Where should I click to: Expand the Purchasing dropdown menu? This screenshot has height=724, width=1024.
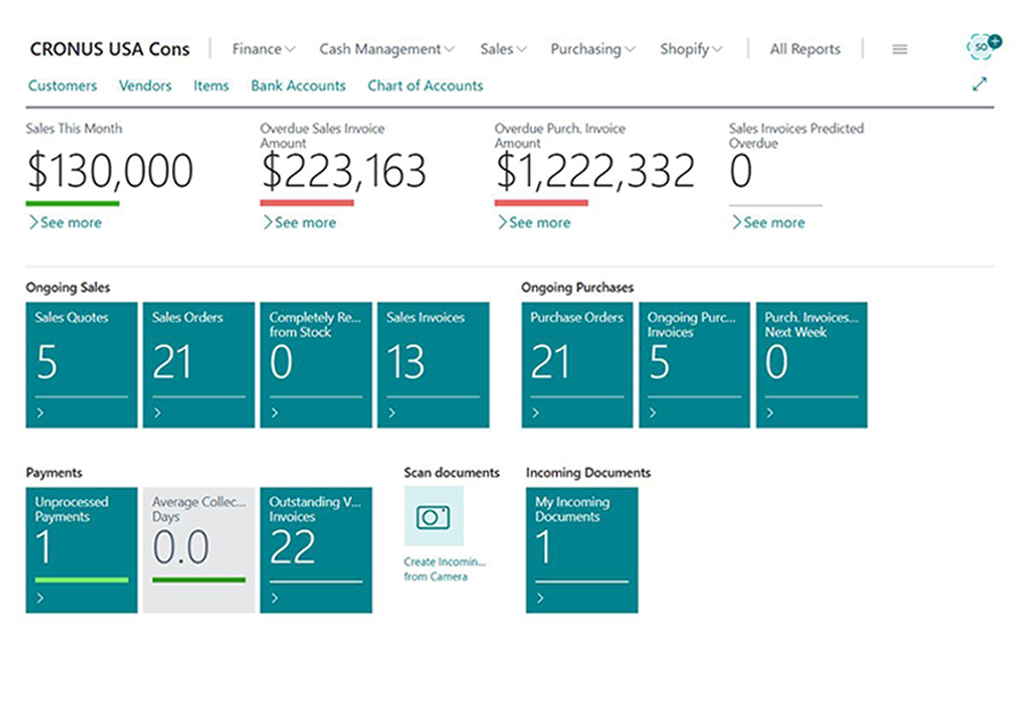point(592,49)
